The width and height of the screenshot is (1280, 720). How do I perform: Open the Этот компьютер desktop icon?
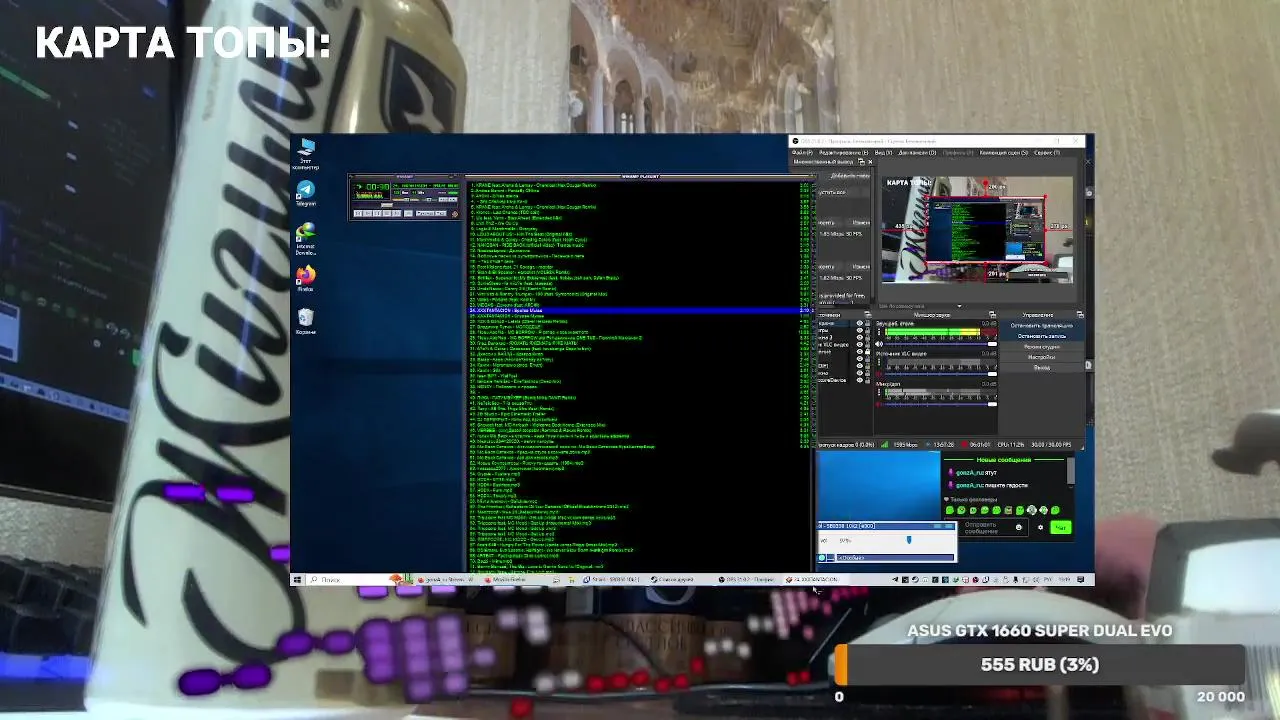[305, 154]
